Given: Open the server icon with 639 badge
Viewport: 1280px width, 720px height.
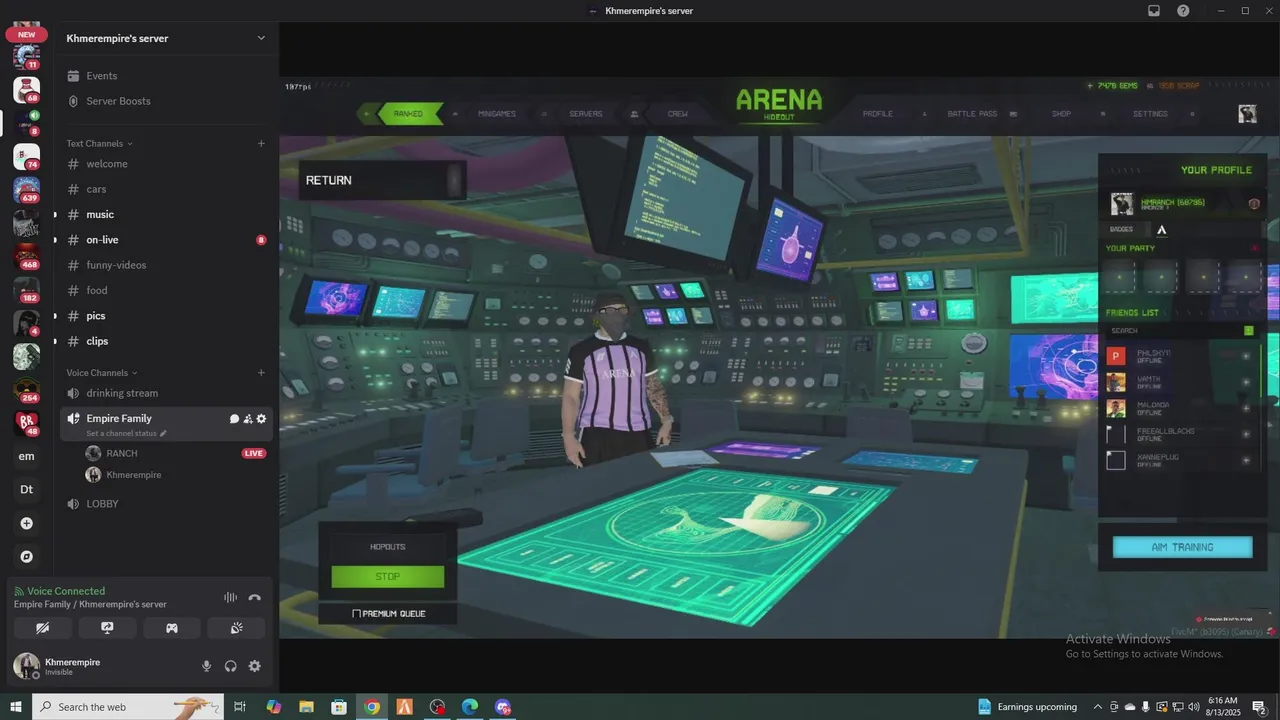Looking at the screenshot, I should pyautogui.click(x=26, y=189).
